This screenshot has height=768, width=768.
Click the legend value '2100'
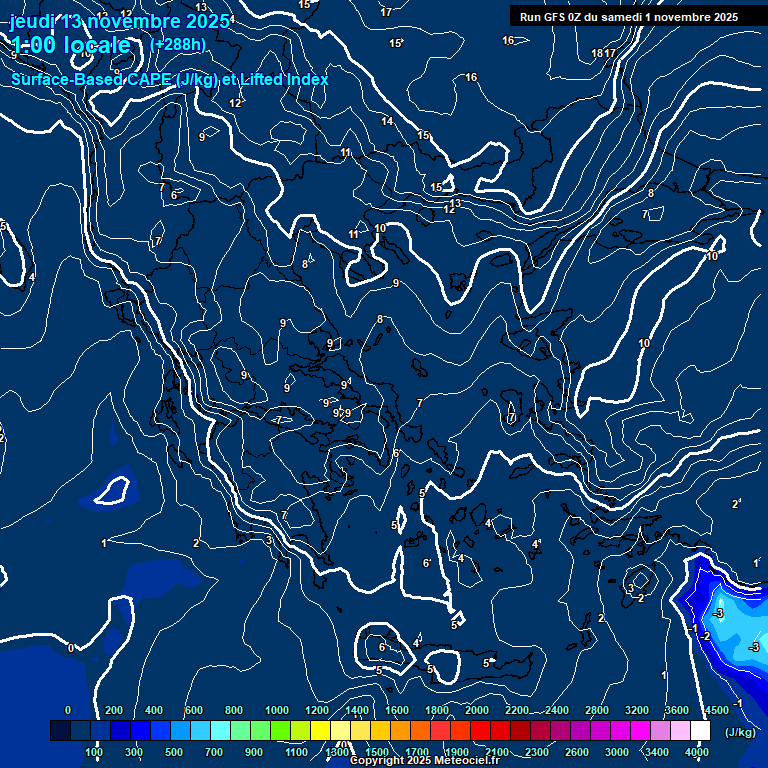click(497, 752)
